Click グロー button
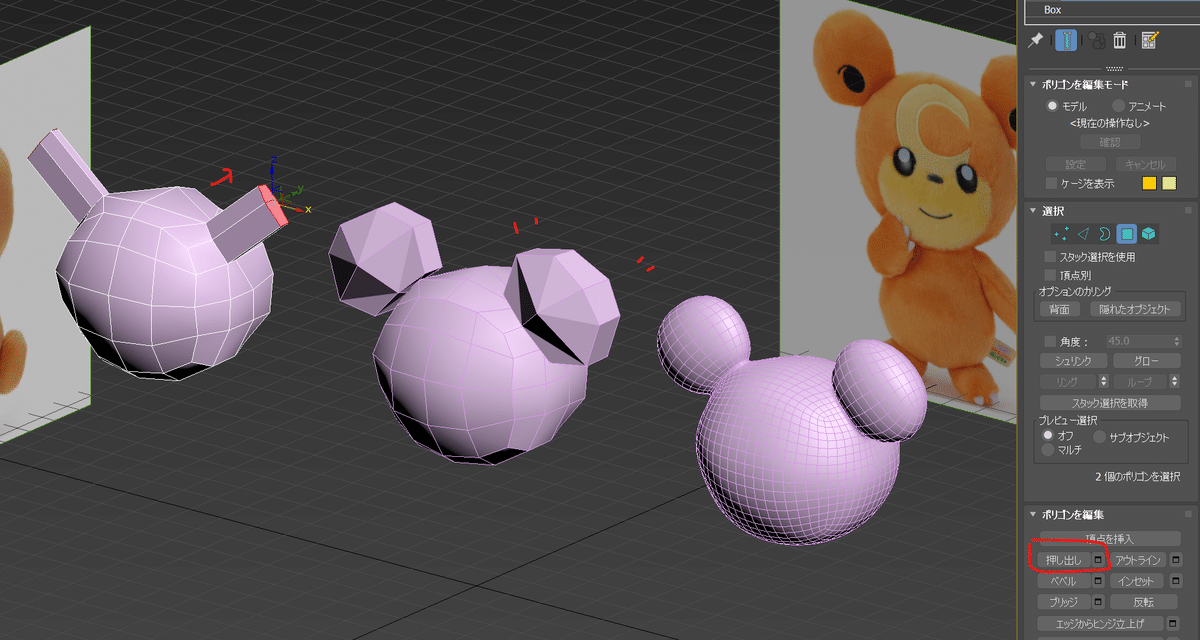The width and height of the screenshot is (1200, 640). coord(1147,361)
